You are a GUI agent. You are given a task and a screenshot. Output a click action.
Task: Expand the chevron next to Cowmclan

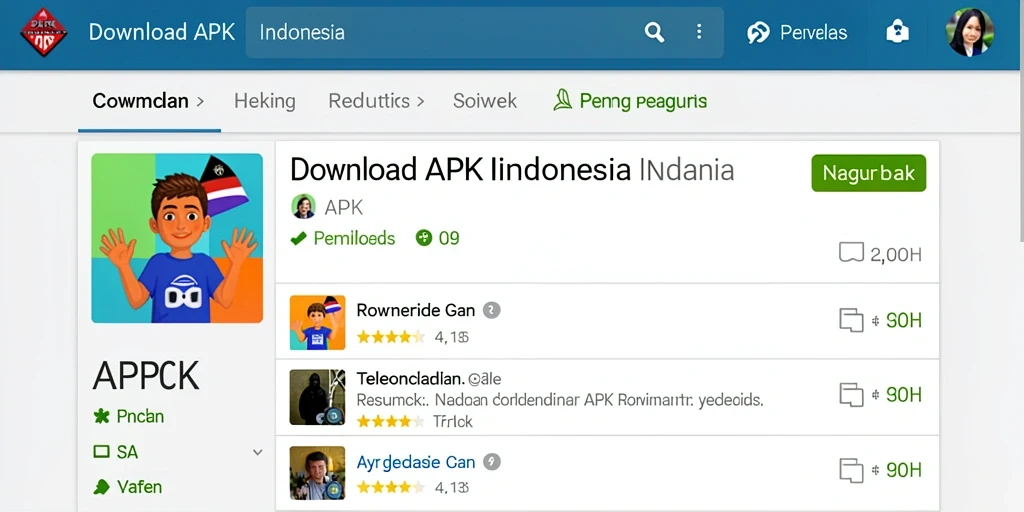pos(200,101)
